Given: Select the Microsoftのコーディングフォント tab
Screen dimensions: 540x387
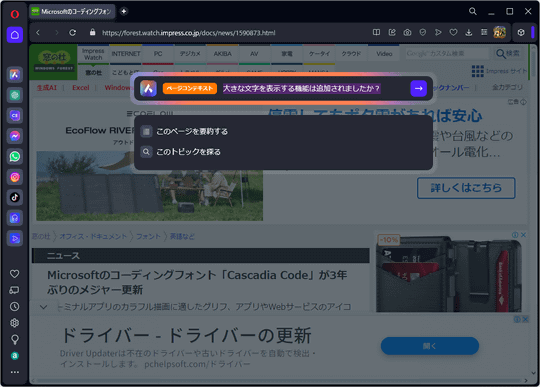Looking at the screenshot, I should click(72, 12).
